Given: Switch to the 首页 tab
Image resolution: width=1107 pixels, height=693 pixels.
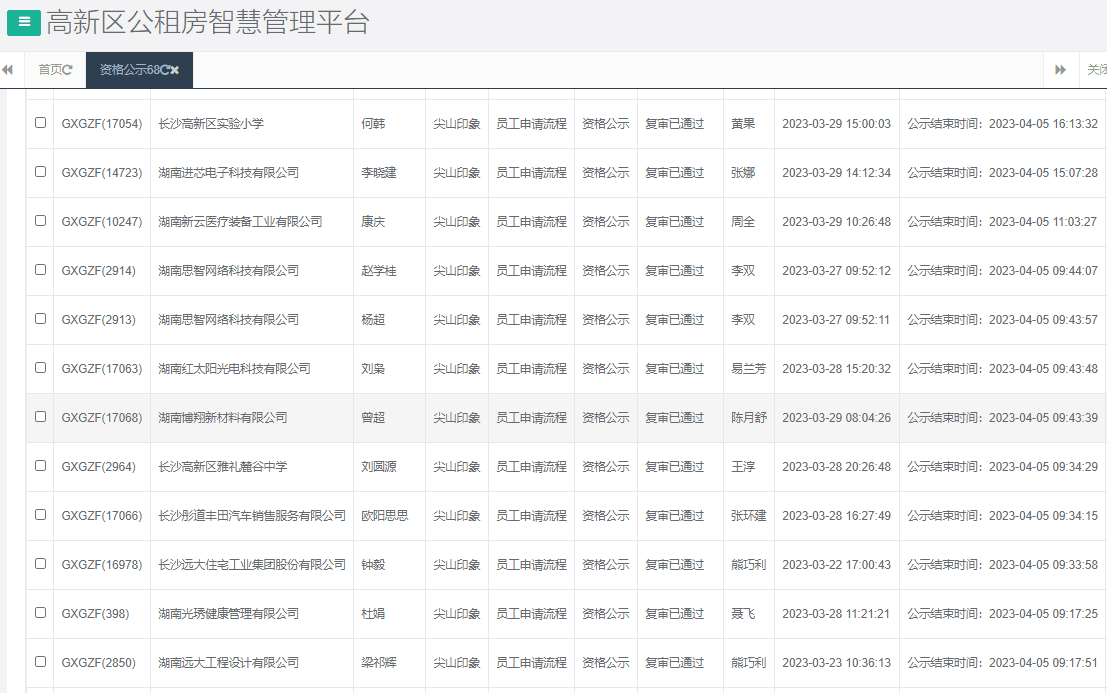Looking at the screenshot, I should [47, 70].
